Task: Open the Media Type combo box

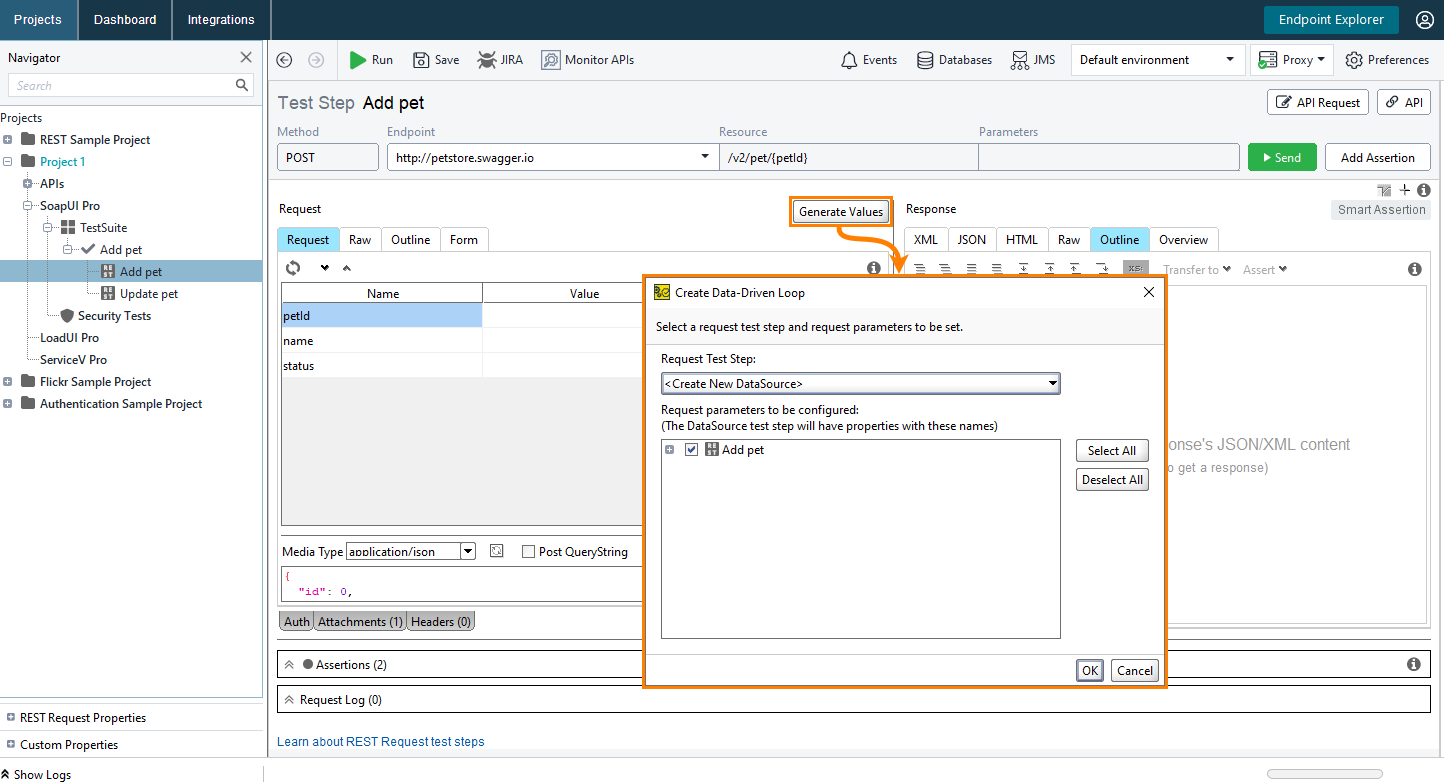Action: point(410,551)
